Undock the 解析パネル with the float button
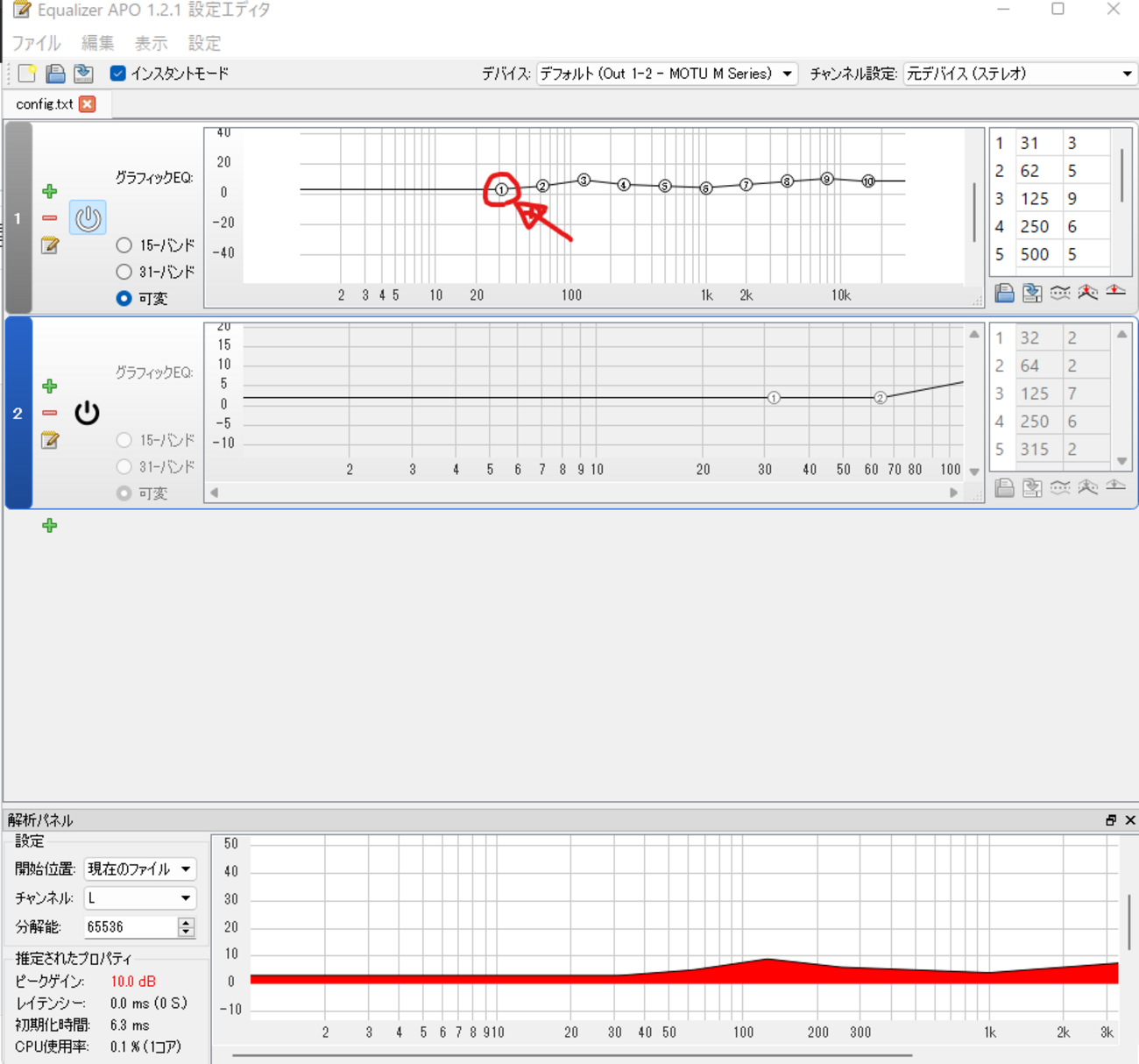 pyautogui.click(x=1109, y=820)
